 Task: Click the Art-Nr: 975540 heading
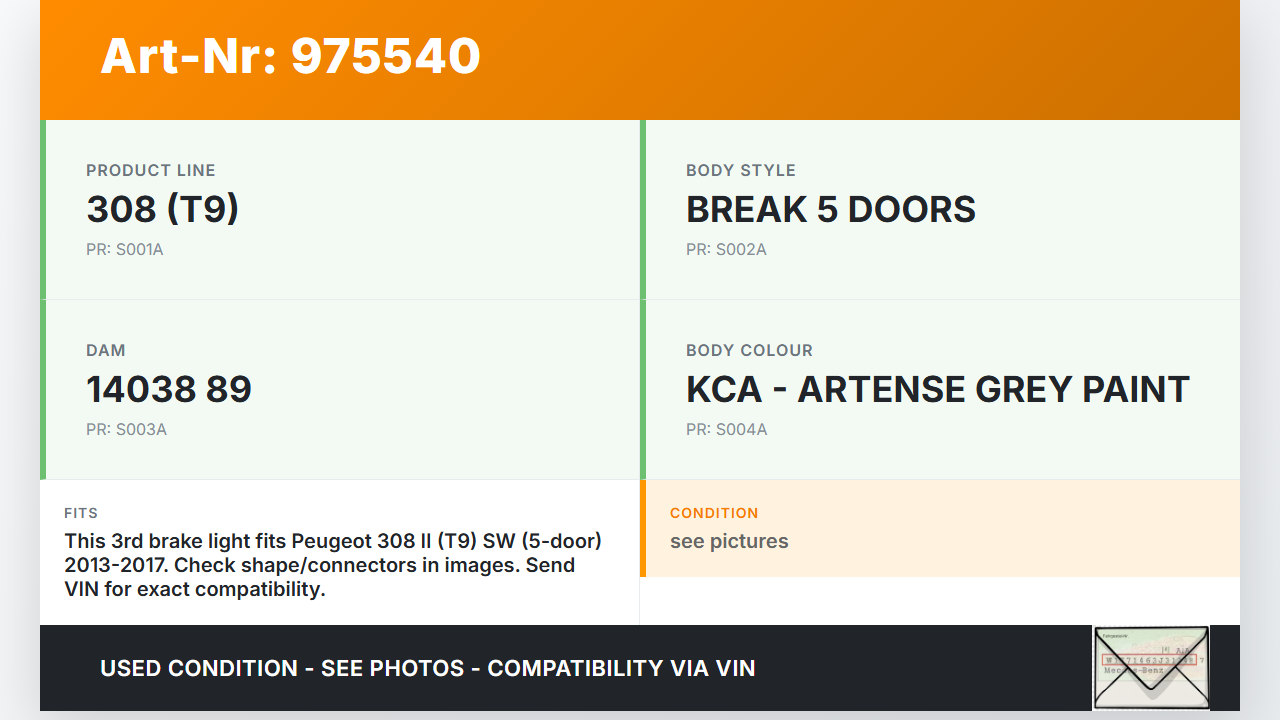tap(290, 56)
